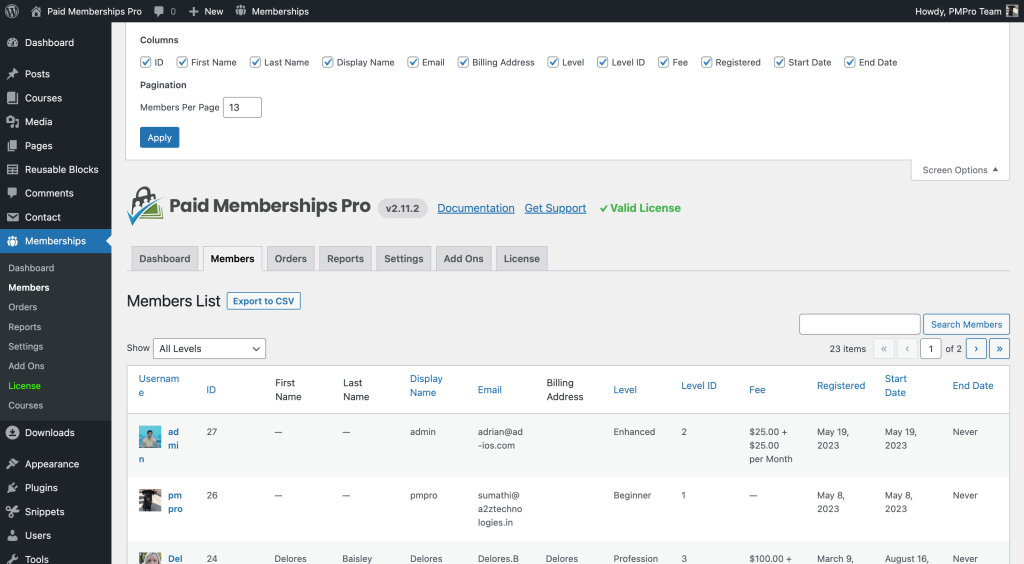
Task: Click the pmpro user's avatar thumbnail
Action: tap(150, 500)
